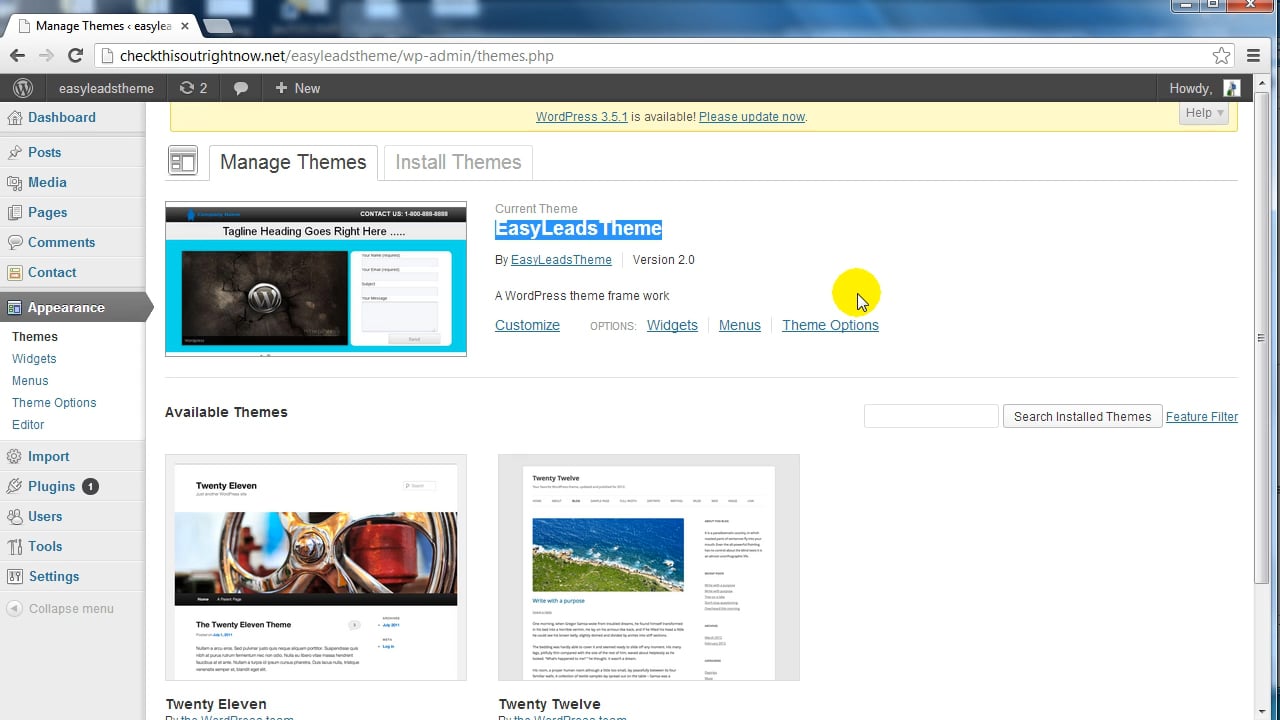The width and height of the screenshot is (1280, 720).
Task: Go back with the browser back arrow
Action: coord(17,56)
